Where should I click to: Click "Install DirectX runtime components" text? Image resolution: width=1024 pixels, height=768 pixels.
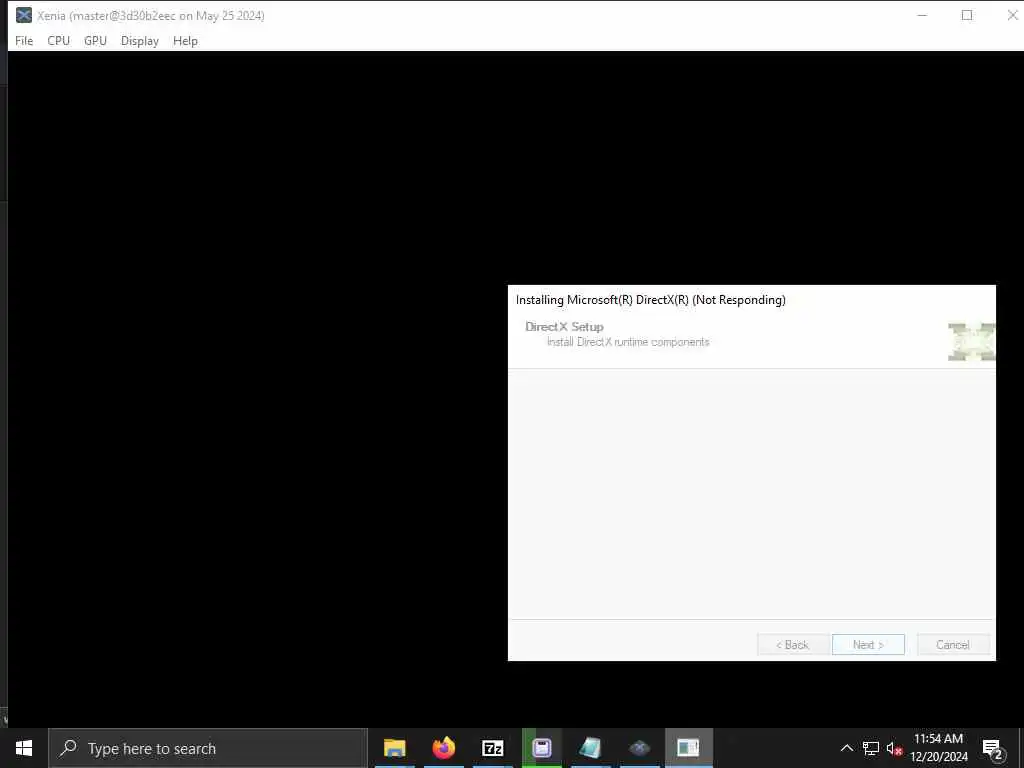point(628,342)
